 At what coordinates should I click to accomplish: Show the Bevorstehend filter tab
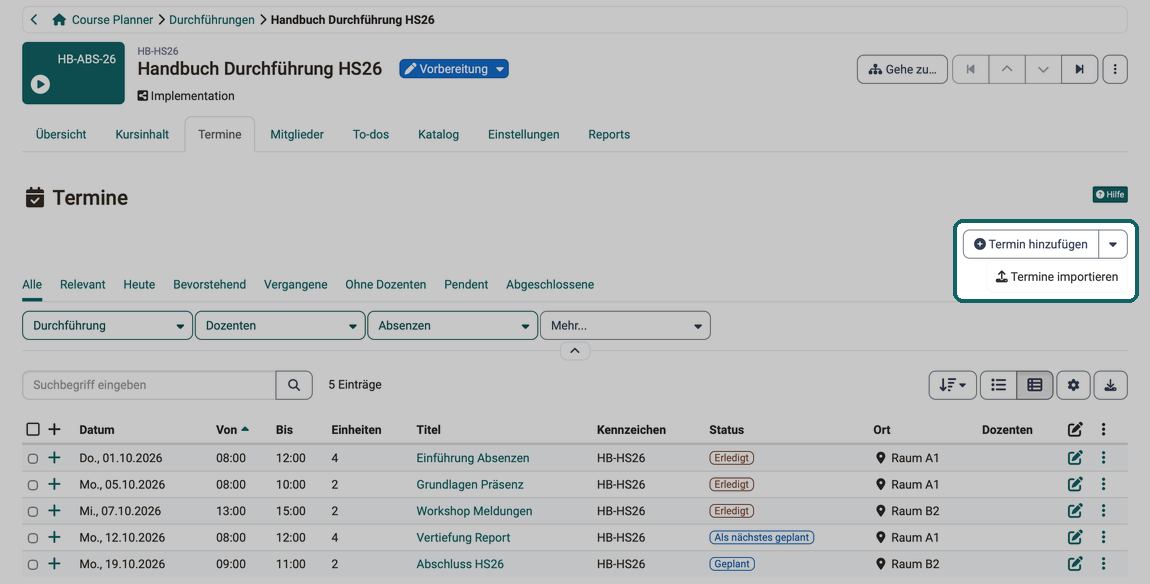210,285
